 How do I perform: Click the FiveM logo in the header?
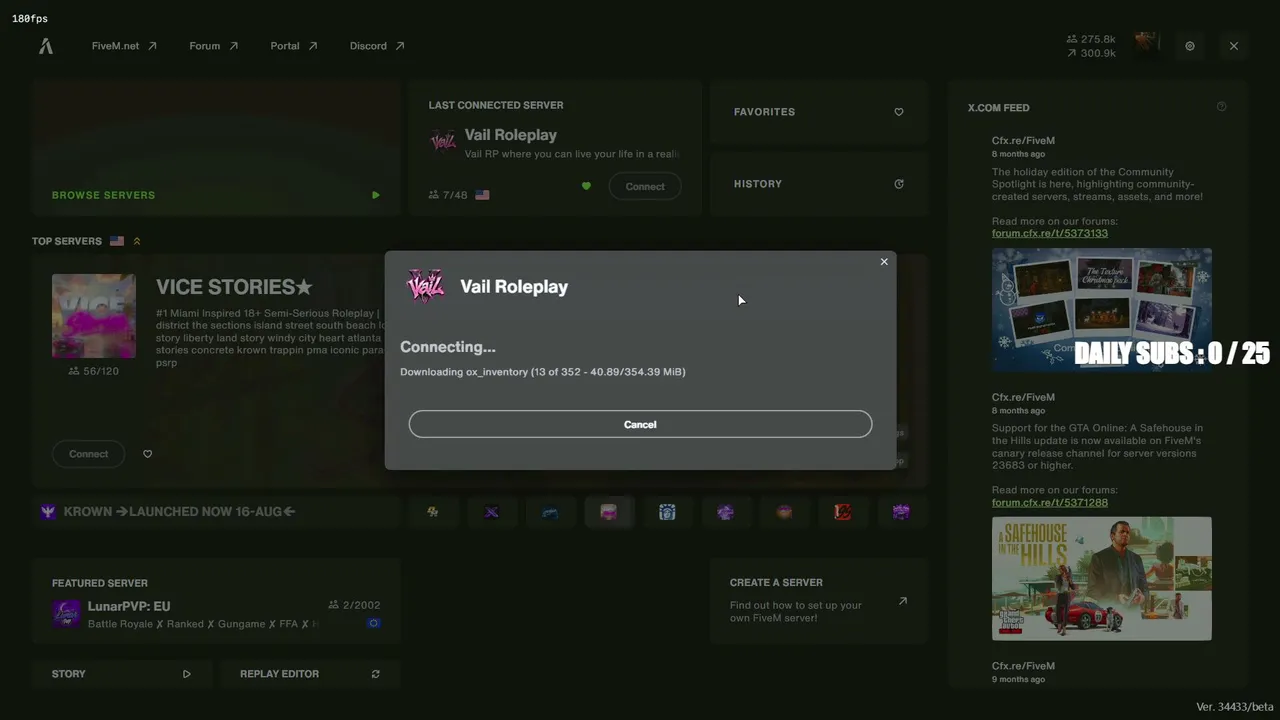[46, 46]
